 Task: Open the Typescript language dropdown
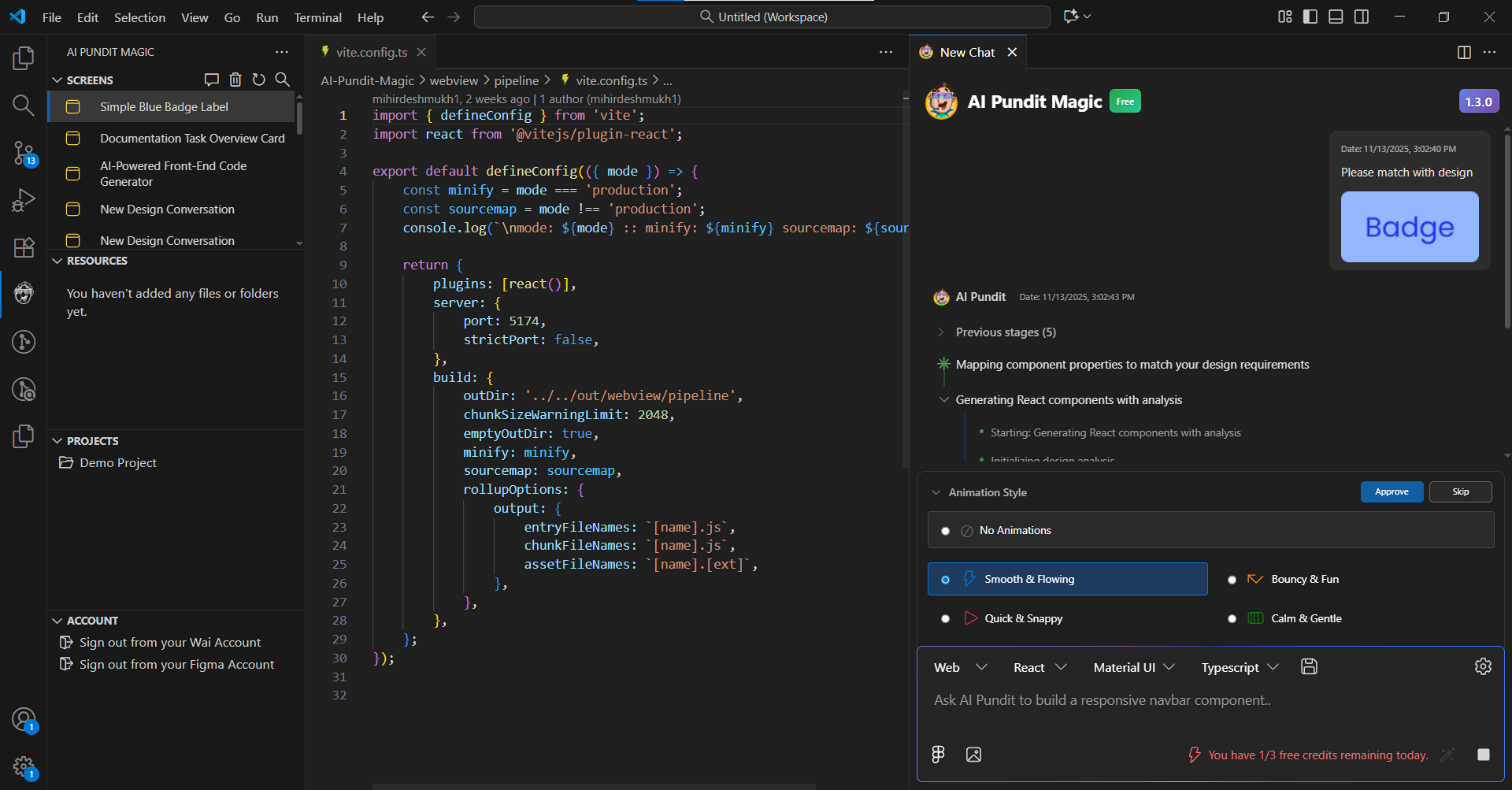[x=1239, y=666]
